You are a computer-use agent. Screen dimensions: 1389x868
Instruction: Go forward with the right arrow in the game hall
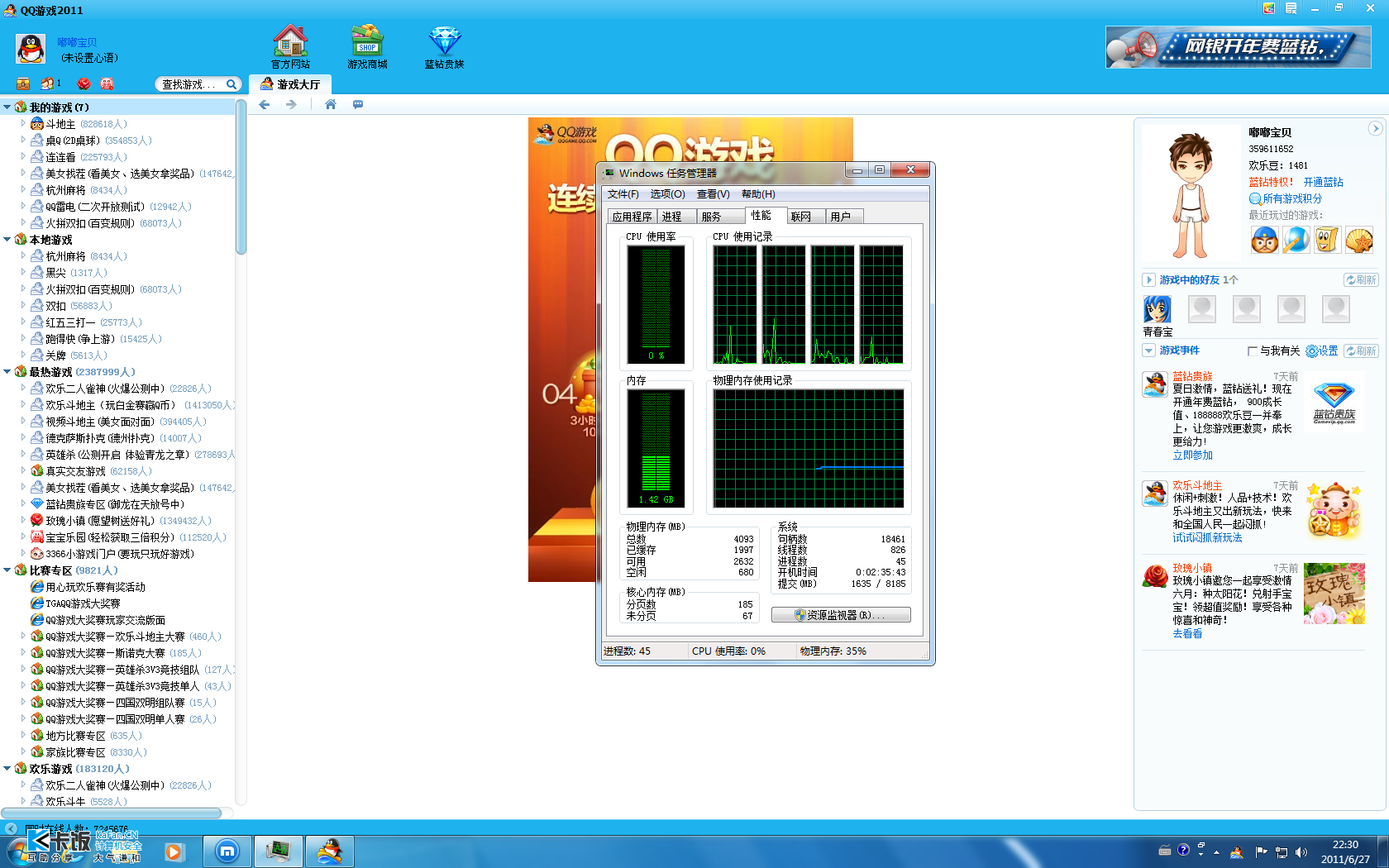tap(291, 104)
